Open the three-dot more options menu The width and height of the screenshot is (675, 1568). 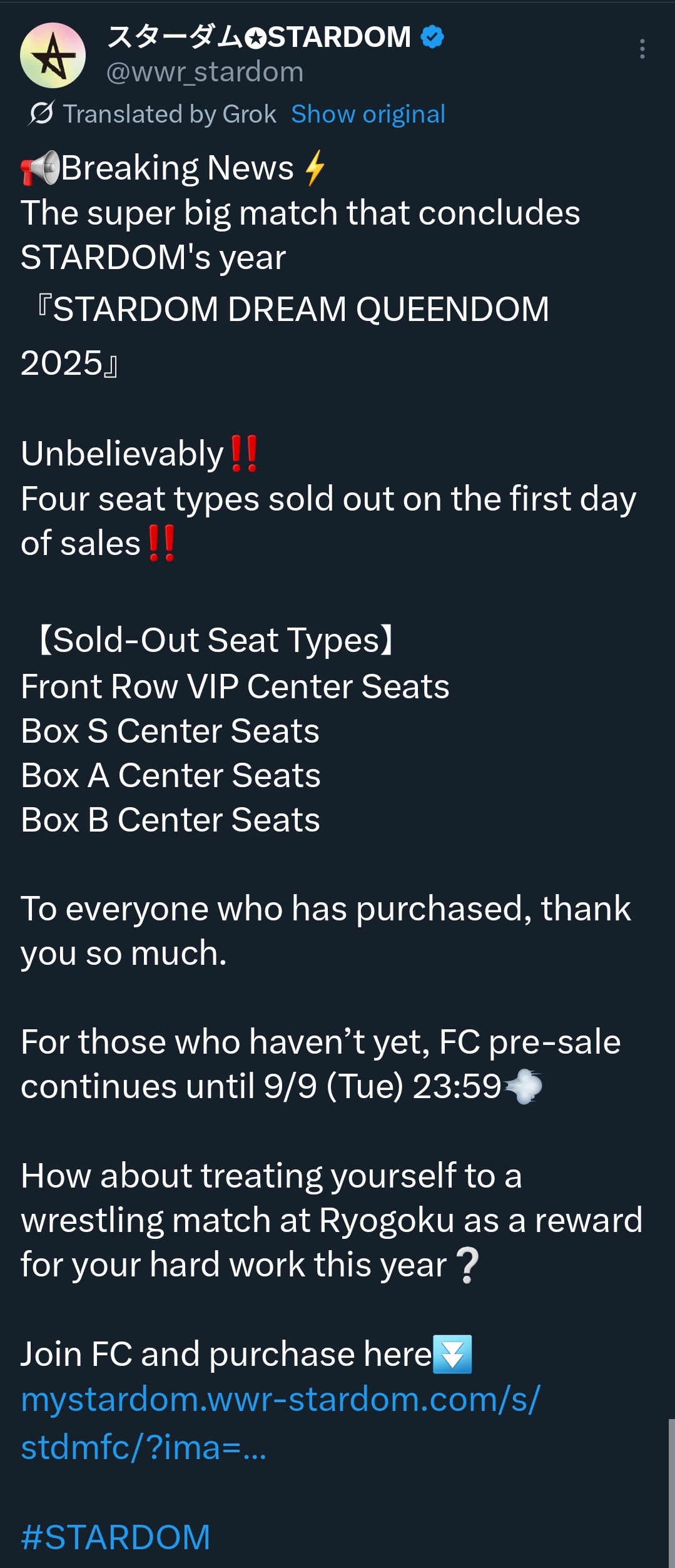click(642, 49)
